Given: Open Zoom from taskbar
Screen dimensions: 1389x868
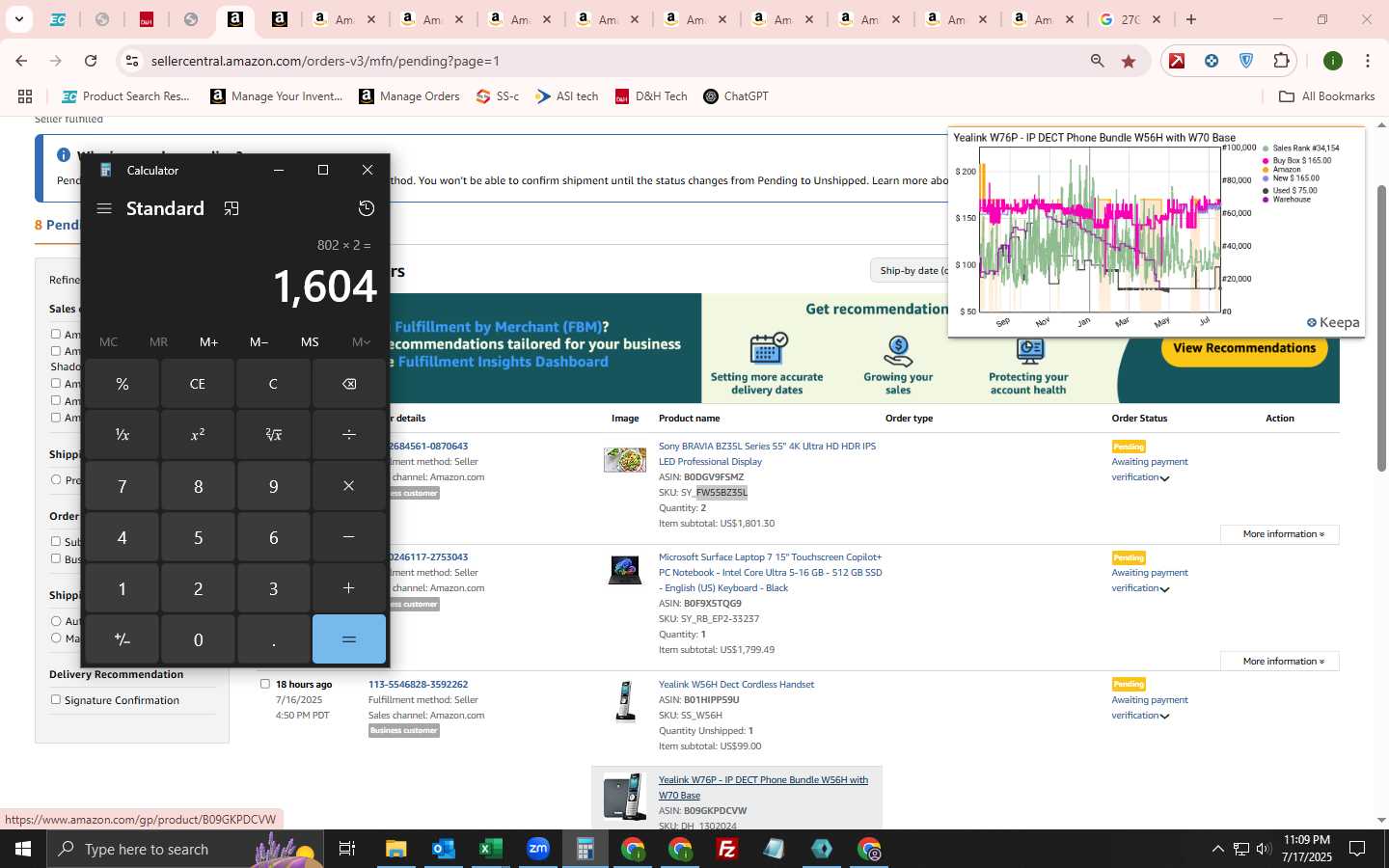Looking at the screenshot, I should point(538,849).
